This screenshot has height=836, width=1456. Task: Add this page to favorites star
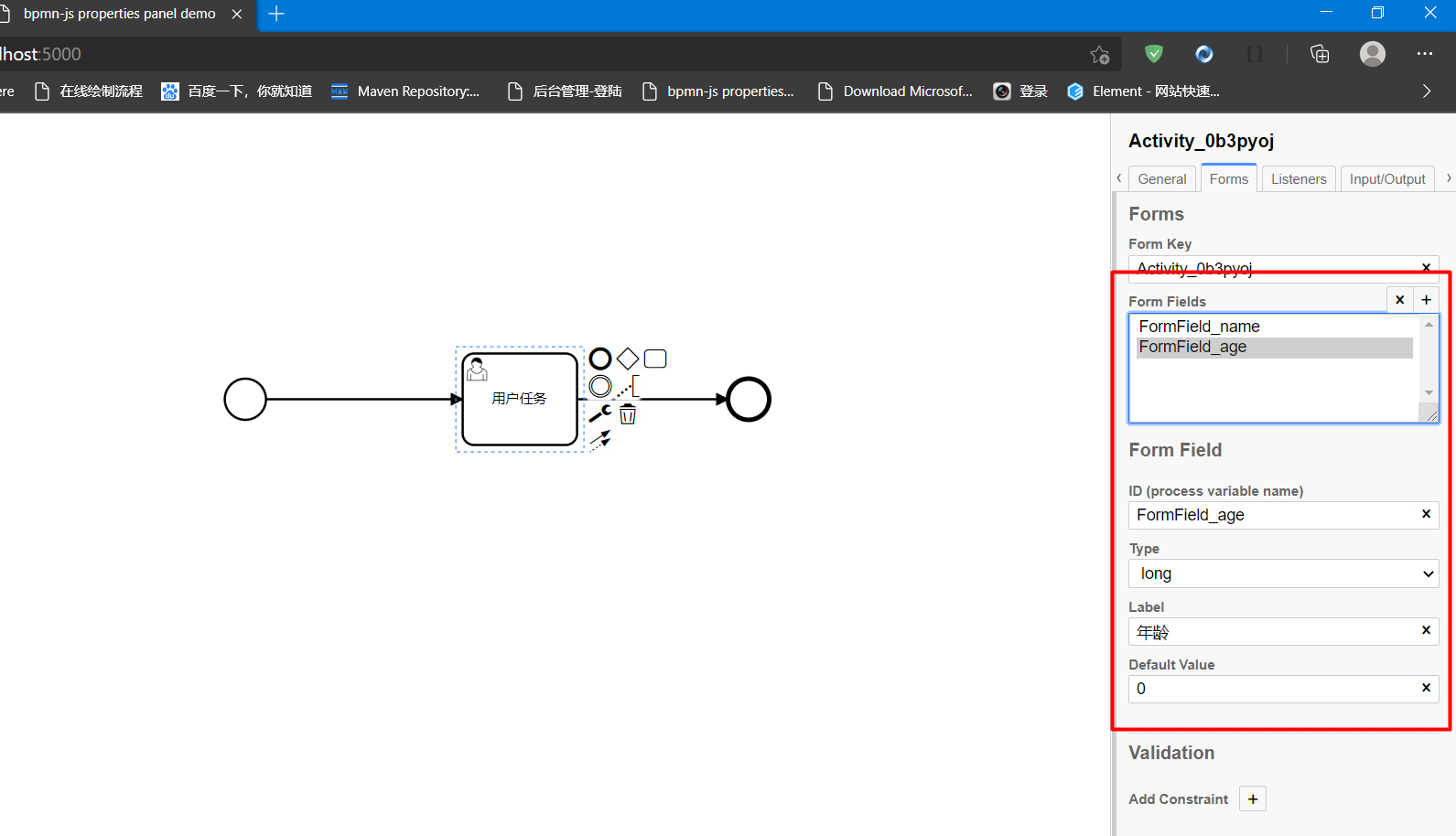pyautogui.click(x=1100, y=55)
